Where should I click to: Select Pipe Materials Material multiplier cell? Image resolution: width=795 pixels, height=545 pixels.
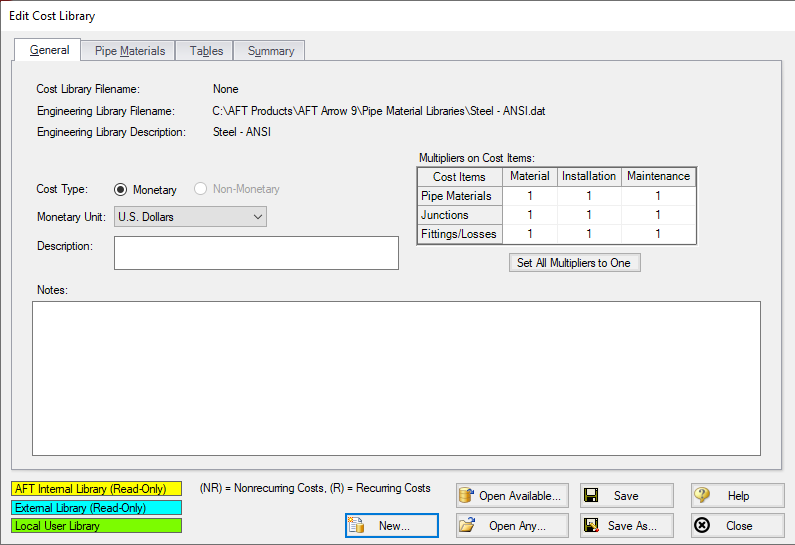click(x=529, y=196)
